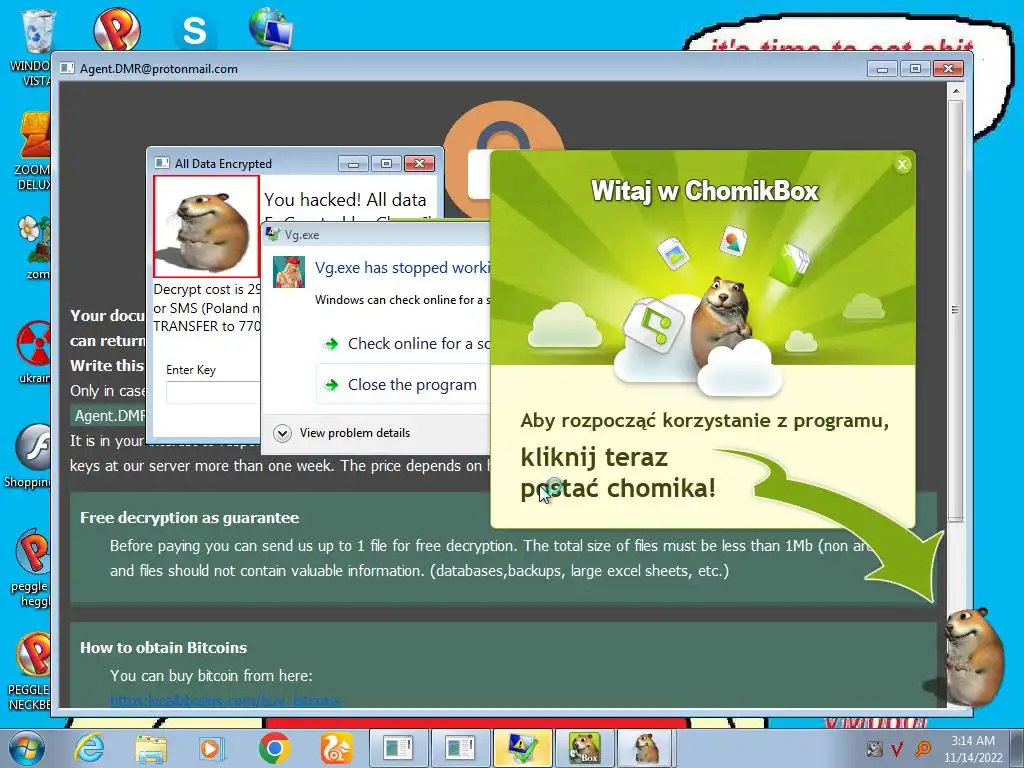Launch Windows Media Player from taskbar
The image size is (1024, 768).
point(211,748)
